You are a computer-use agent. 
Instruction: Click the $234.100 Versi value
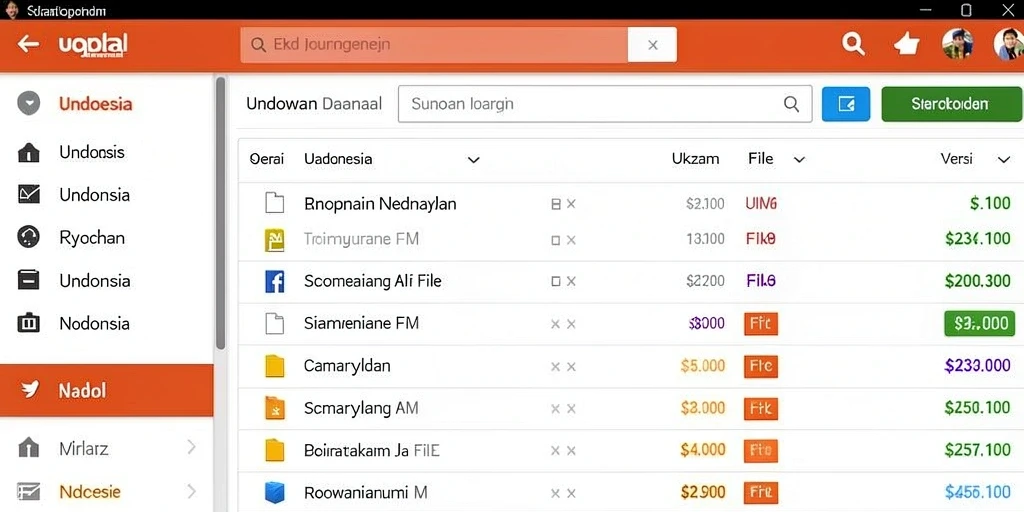point(978,239)
